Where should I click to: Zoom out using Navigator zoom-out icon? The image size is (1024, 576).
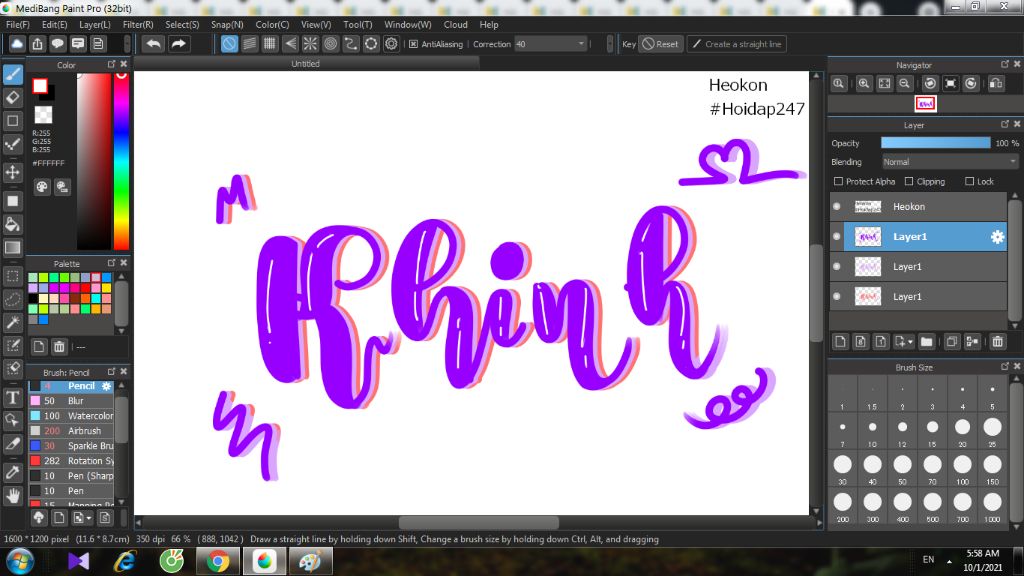904,84
